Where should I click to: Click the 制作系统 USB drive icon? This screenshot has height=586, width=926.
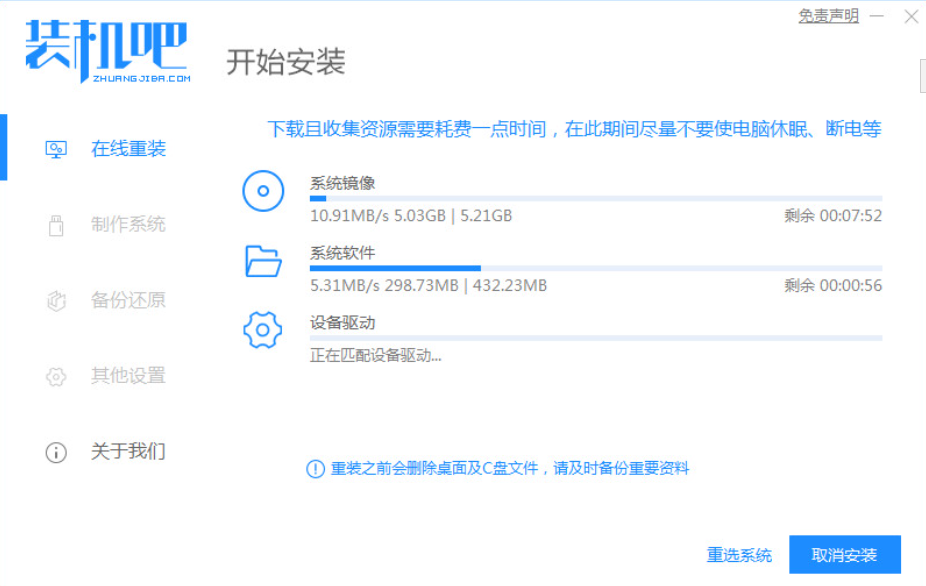[57, 224]
